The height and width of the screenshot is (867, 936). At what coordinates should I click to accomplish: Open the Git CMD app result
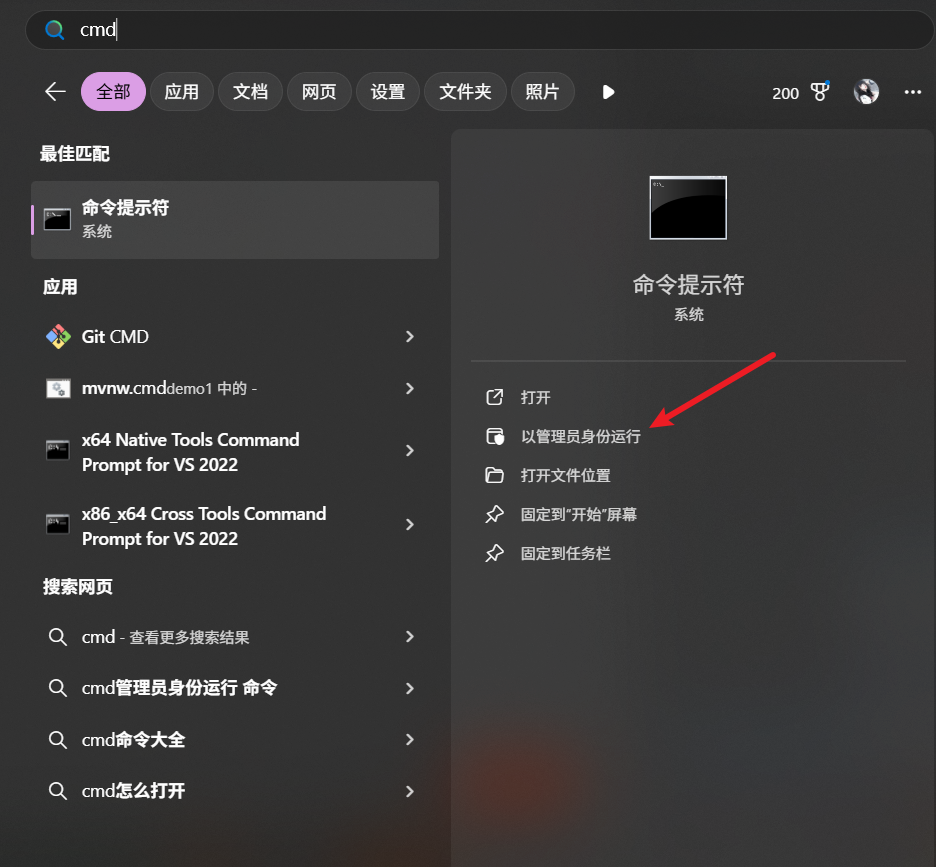[235, 337]
